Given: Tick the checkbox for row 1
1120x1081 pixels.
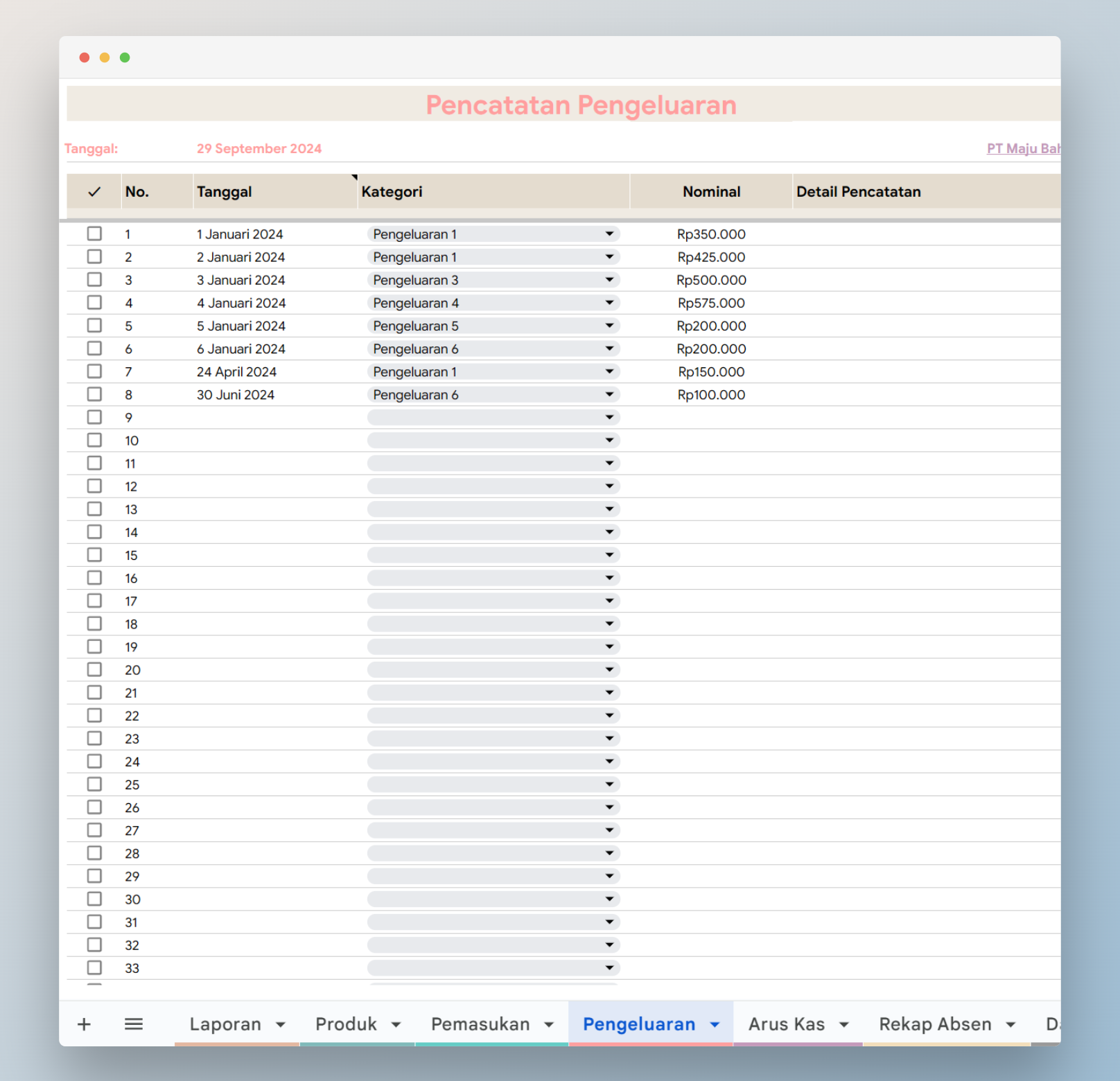Looking at the screenshot, I should (94, 234).
